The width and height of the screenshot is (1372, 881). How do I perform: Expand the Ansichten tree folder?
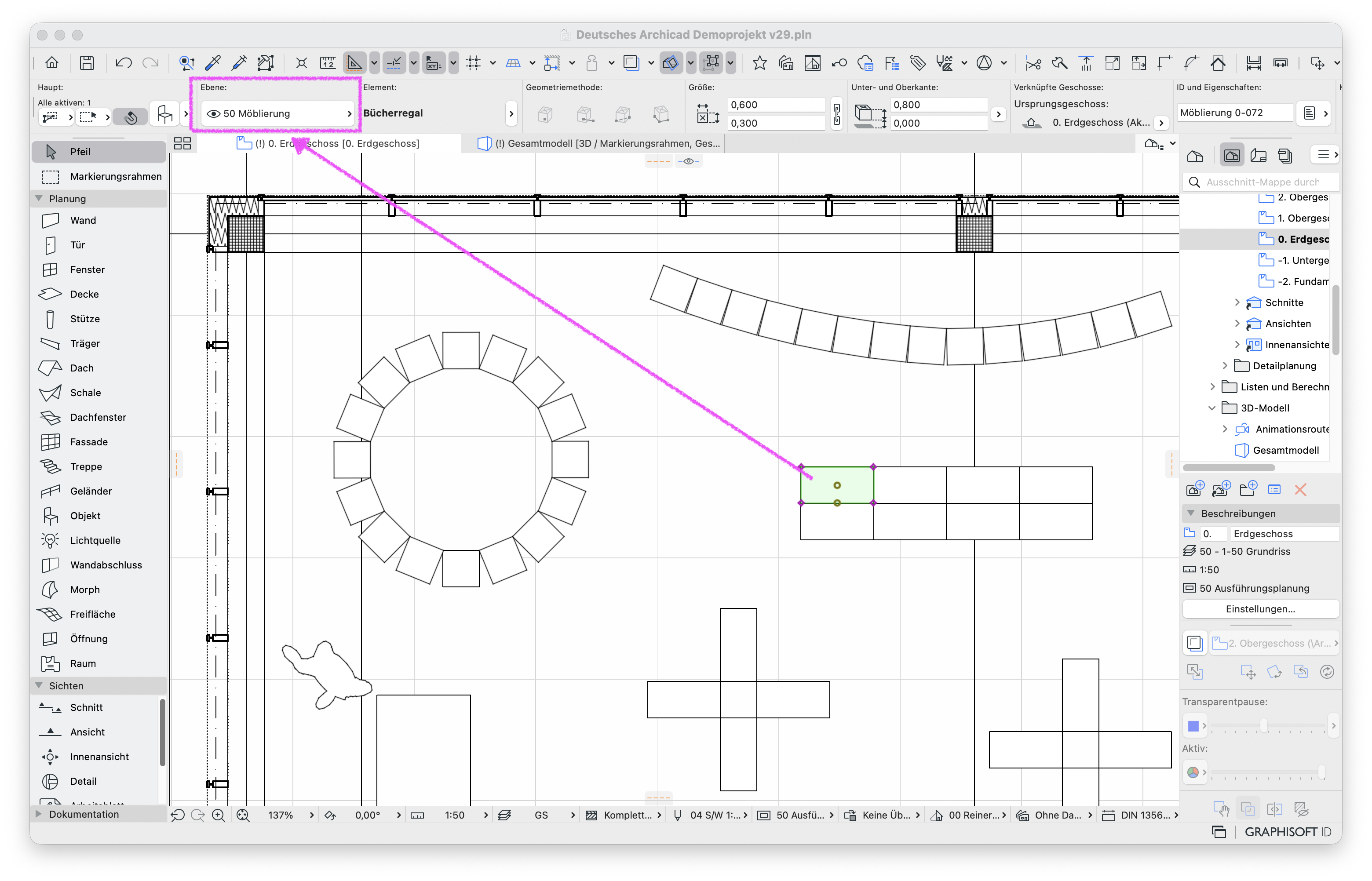tap(1237, 323)
